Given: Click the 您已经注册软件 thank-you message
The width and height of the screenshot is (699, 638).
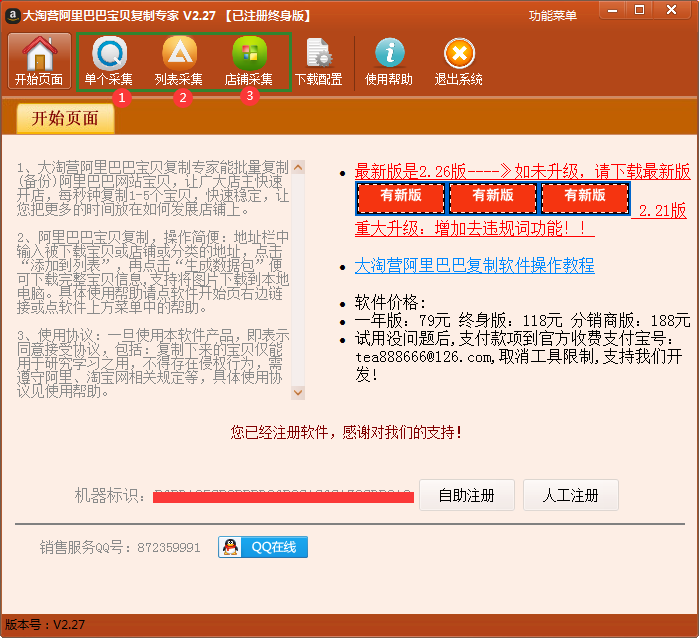Looking at the screenshot, I should [346, 432].
